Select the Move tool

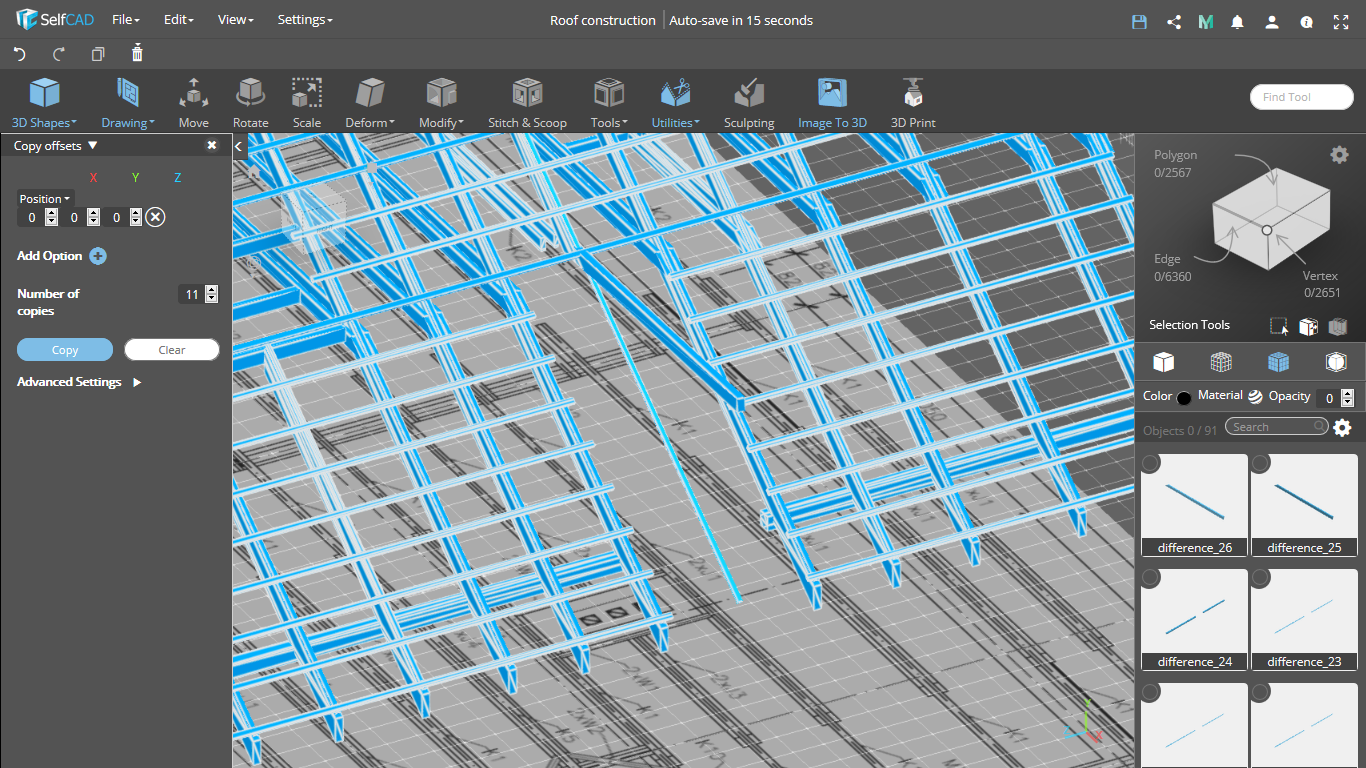(x=194, y=103)
